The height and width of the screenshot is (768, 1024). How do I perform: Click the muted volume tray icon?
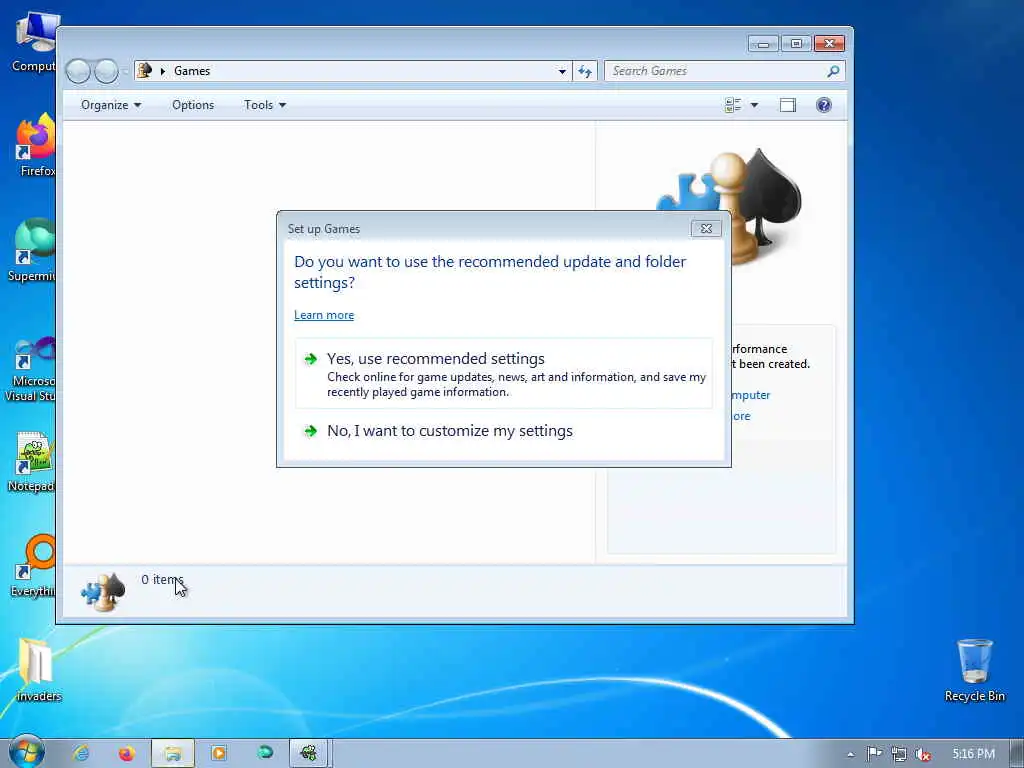click(923, 754)
